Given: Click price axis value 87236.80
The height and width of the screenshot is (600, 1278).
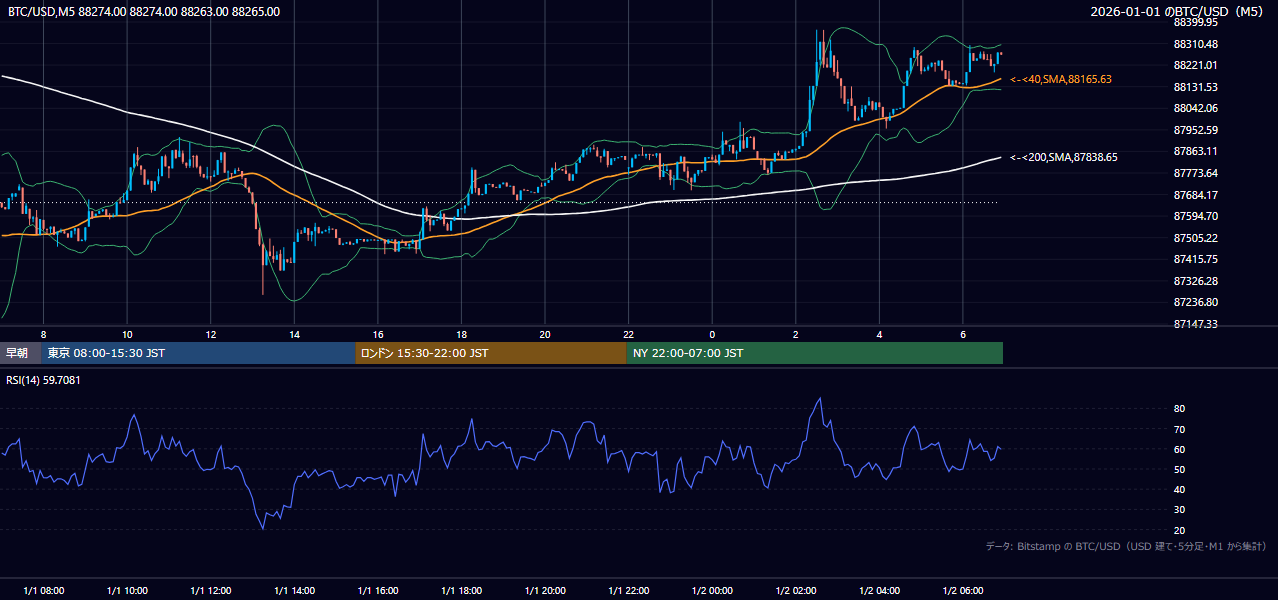Looking at the screenshot, I should pyautogui.click(x=1195, y=302).
